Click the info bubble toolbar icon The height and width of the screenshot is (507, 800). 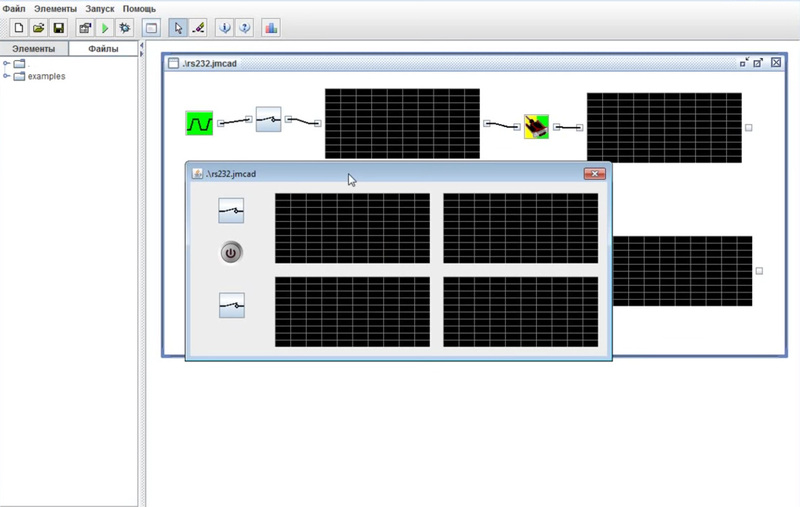pyautogui.click(x=224, y=28)
